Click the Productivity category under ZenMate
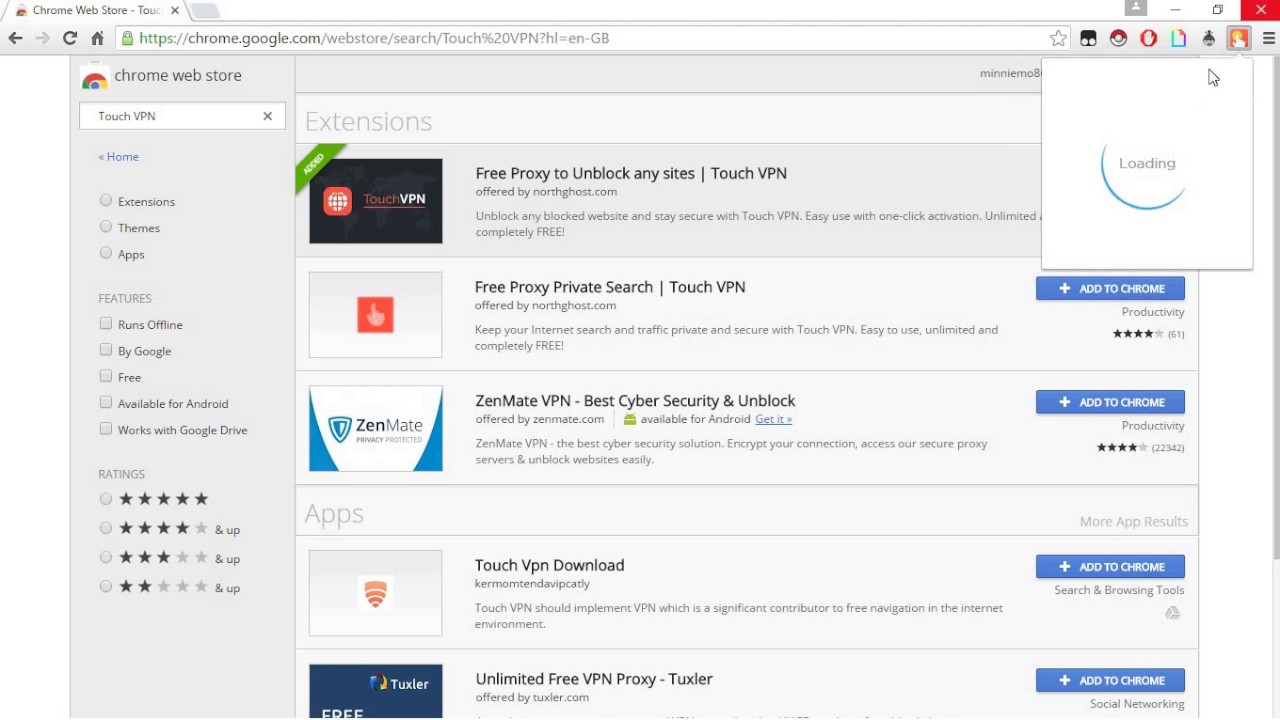The width and height of the screenshot is (1280, 720). pos(1153,426)
